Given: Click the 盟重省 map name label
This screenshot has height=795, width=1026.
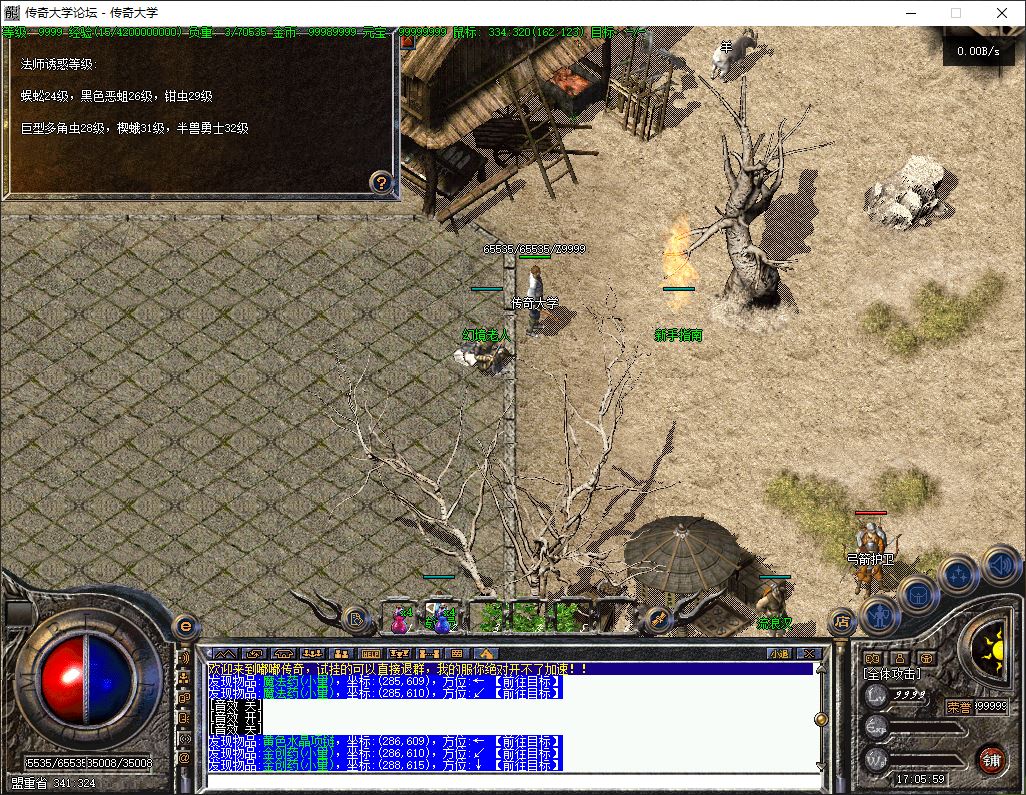Looking at the screenshot, I should coord(30,783).
